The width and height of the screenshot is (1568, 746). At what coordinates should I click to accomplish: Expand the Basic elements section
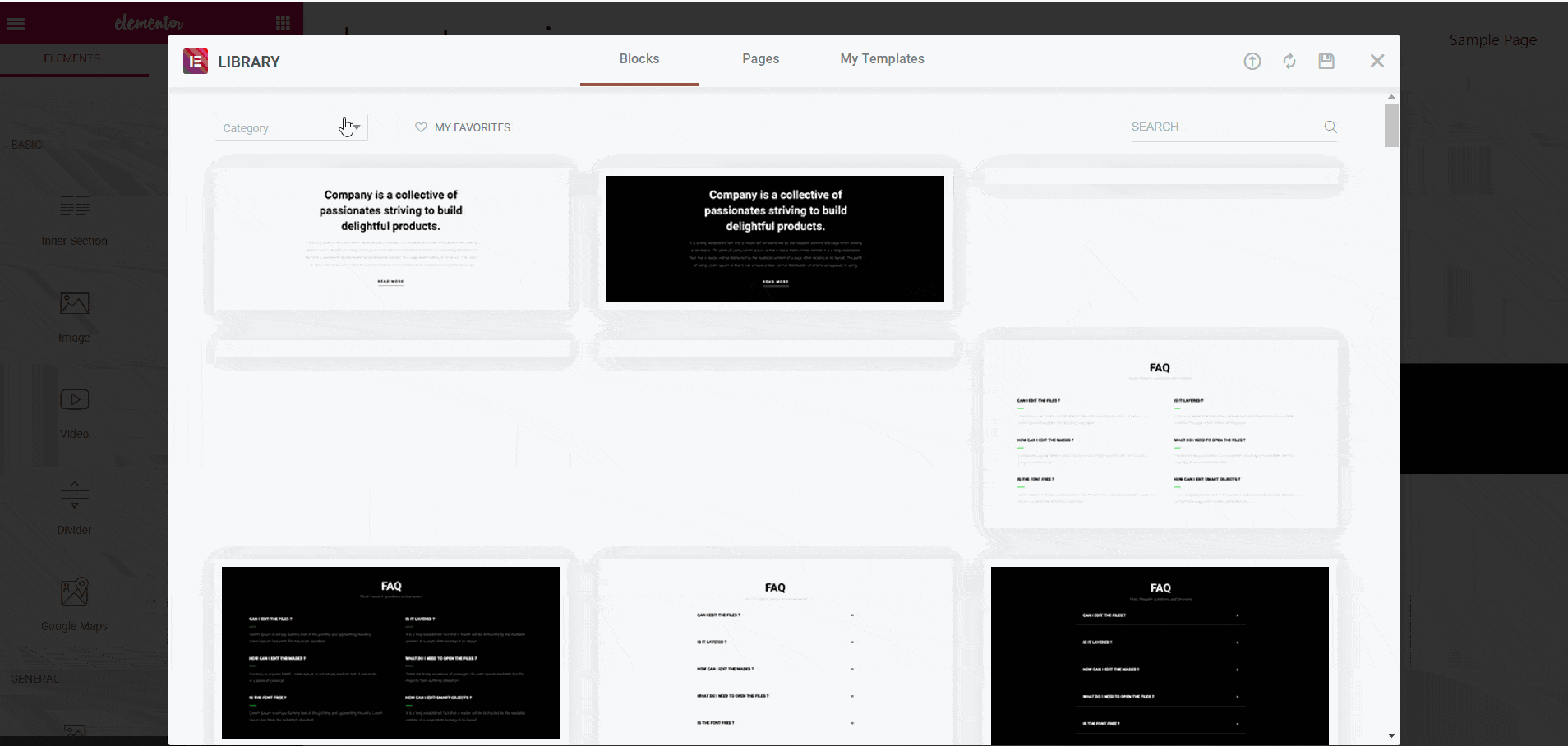click(x=26, y=144)
